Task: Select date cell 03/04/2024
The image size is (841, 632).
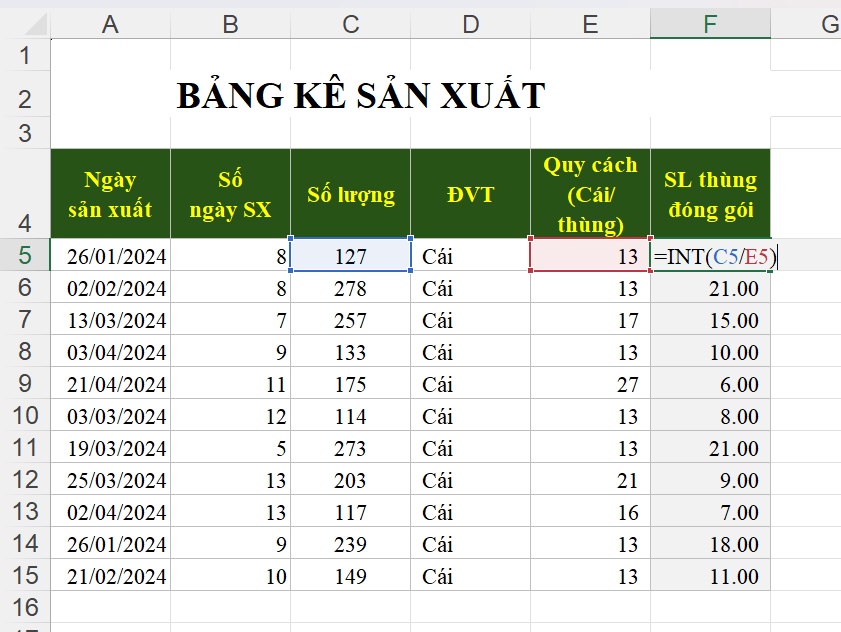Action: tap(110, 351)
